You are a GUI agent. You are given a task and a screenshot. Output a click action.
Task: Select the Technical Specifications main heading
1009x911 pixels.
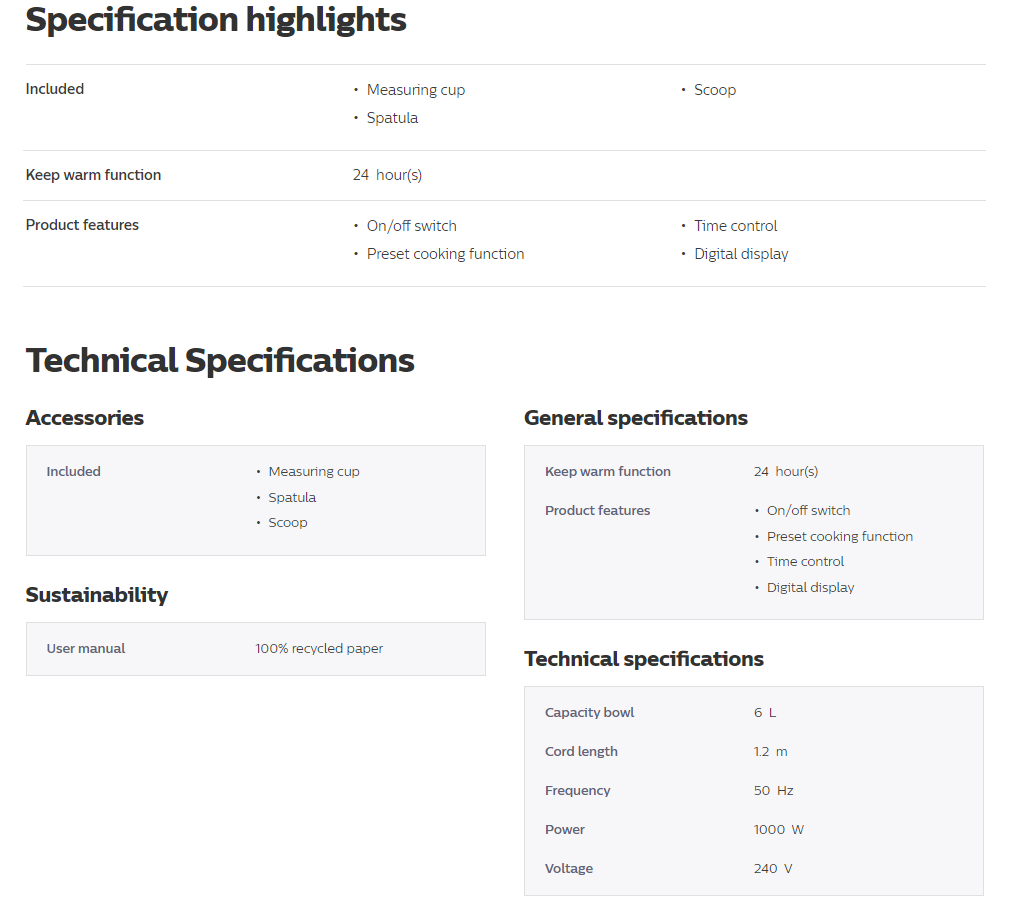coord(220,360)
